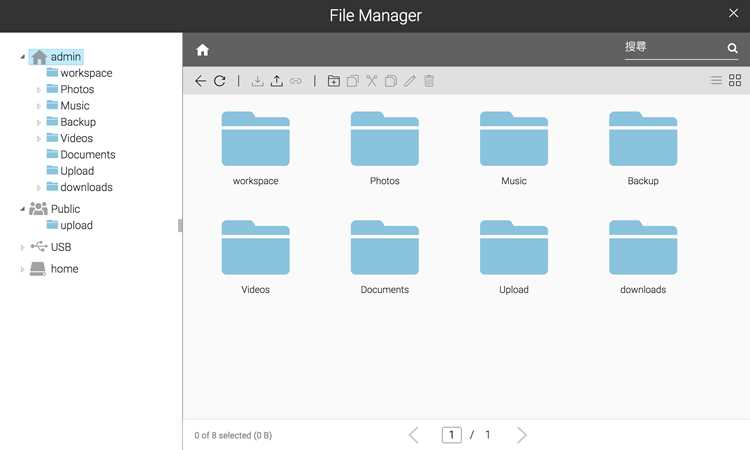Click the search input field
Screen dimensions: 750x450
coord(674,47)
